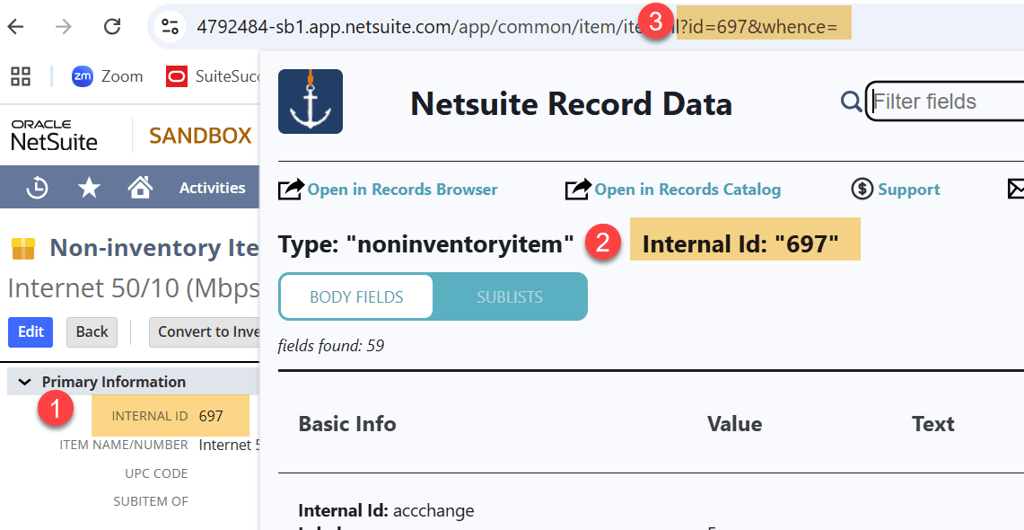The width and height of the screenshot is (1024, 530).
Task: Click the Internet 50/10 (Mbps item title
Action: [134, 288]
